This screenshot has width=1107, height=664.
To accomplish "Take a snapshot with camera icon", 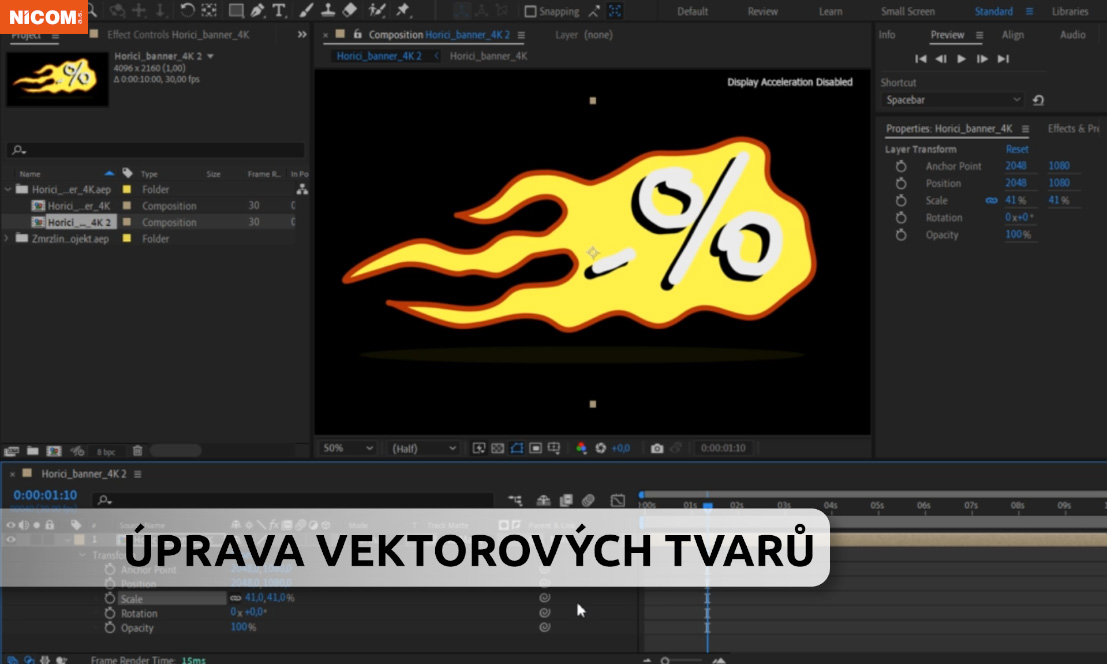I will (x=657, y=448).
